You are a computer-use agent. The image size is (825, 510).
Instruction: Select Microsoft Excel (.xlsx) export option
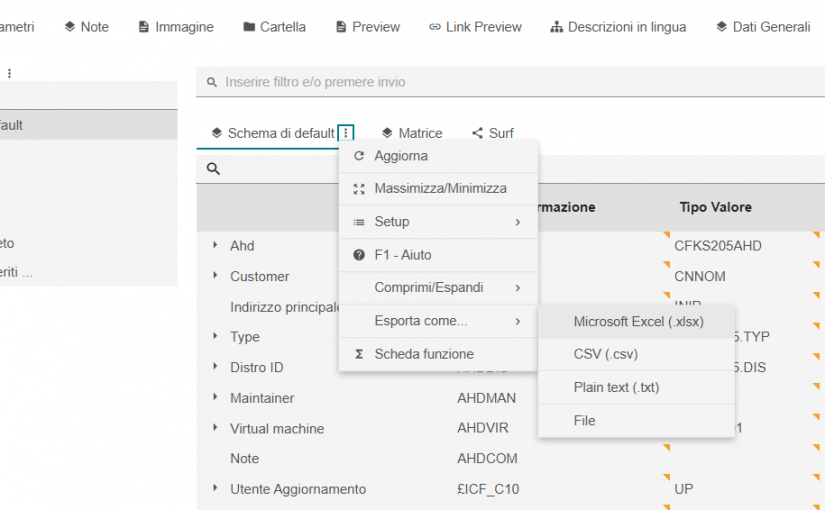point(638,322)
